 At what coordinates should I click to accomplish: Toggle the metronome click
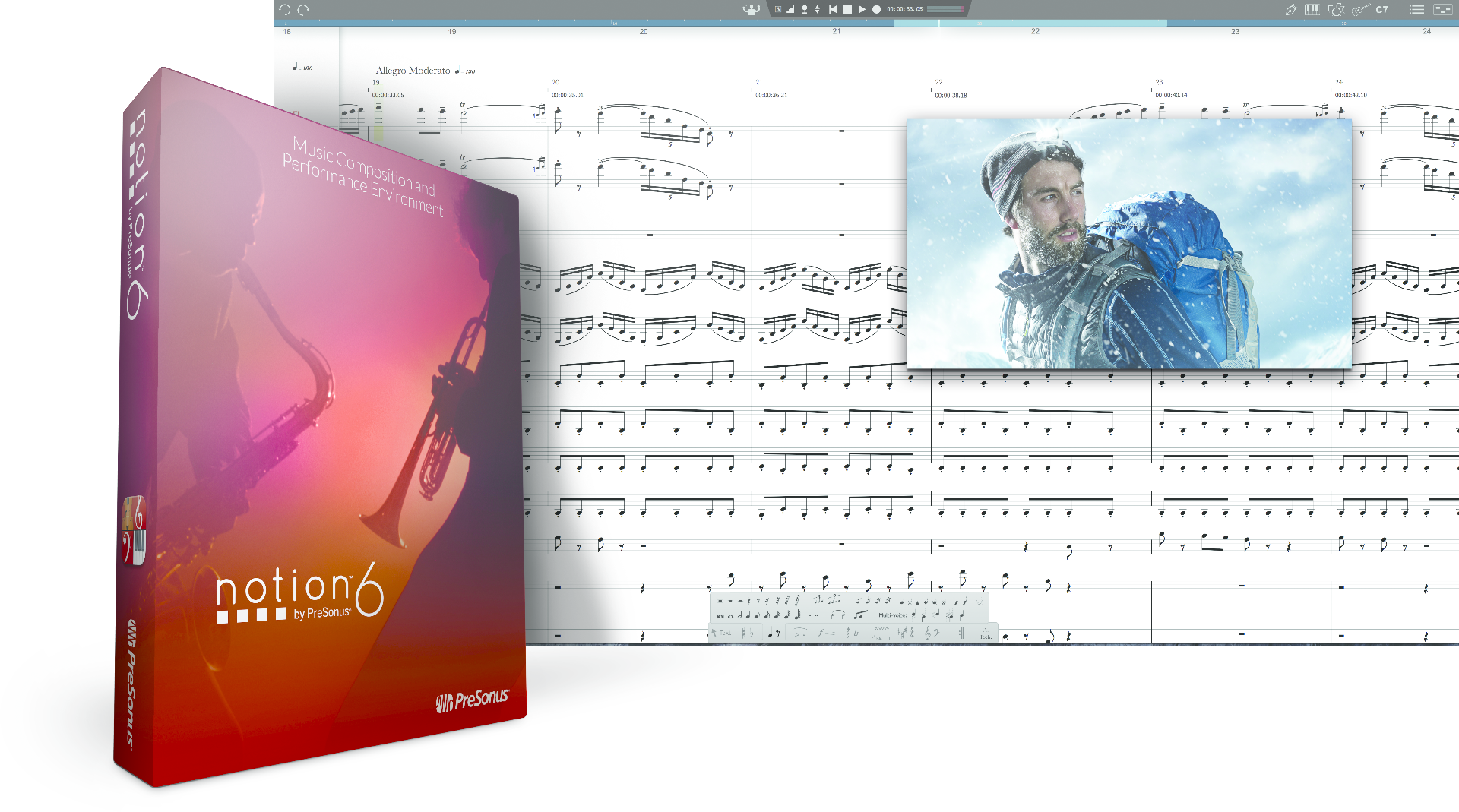(804, 10)
